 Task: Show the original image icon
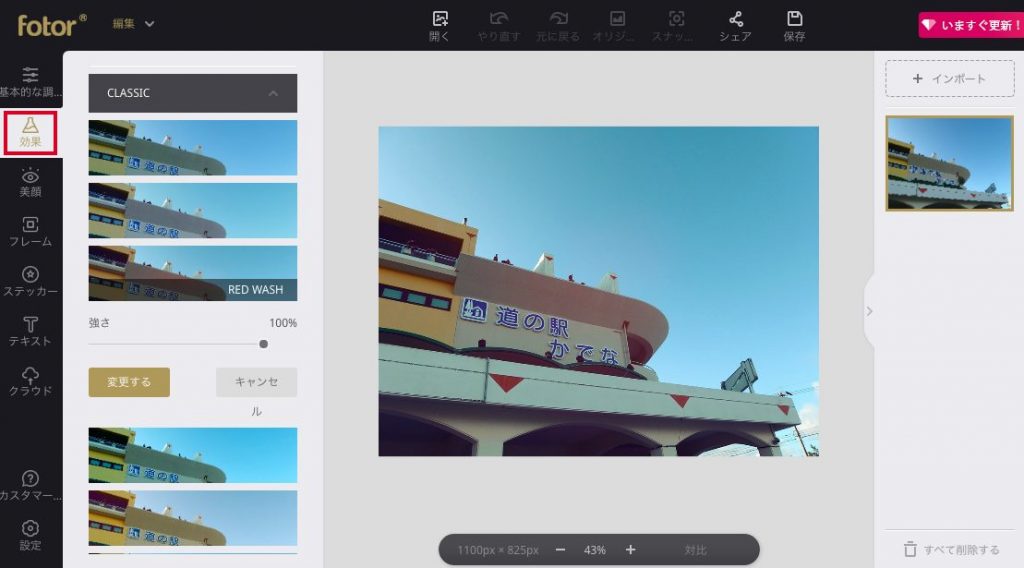616,26
